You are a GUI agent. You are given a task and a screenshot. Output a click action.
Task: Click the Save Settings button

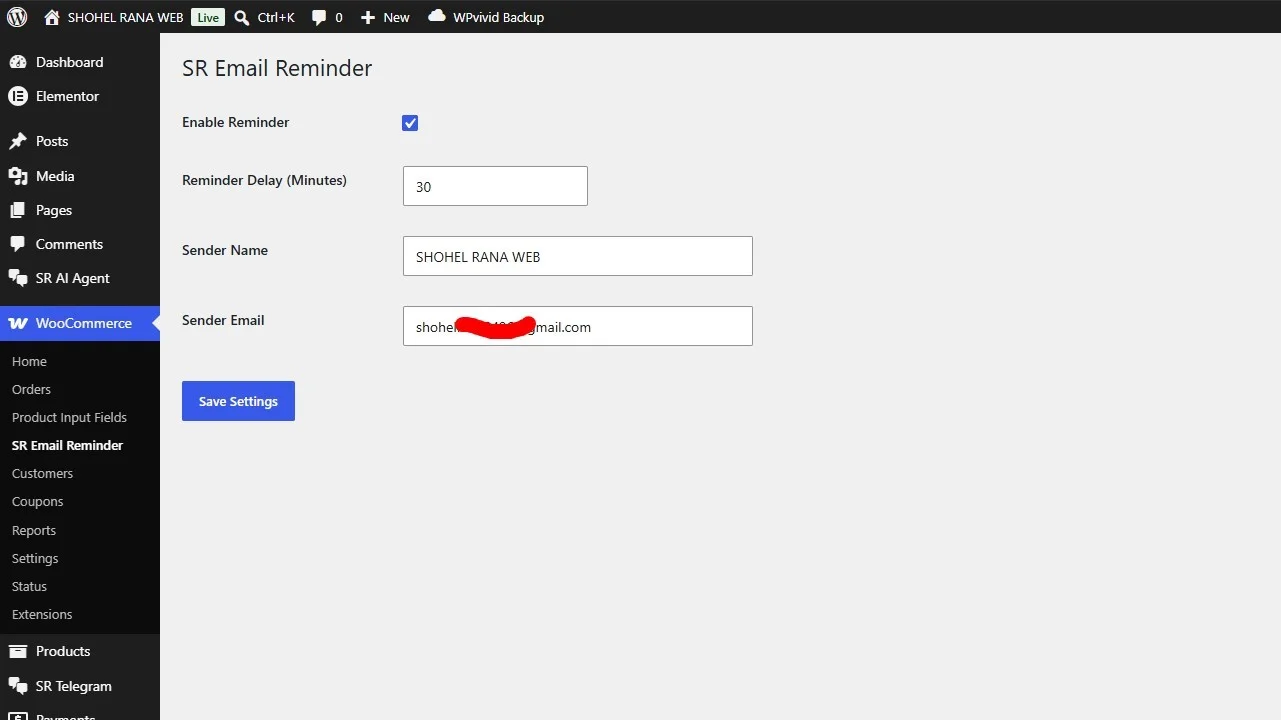[238, 401]
